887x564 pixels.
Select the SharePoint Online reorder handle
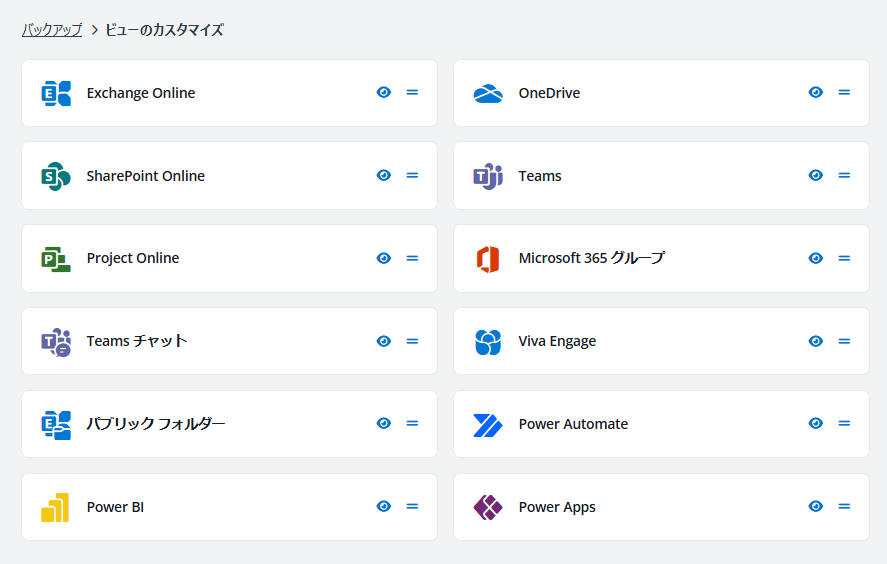tap(412, 175)
